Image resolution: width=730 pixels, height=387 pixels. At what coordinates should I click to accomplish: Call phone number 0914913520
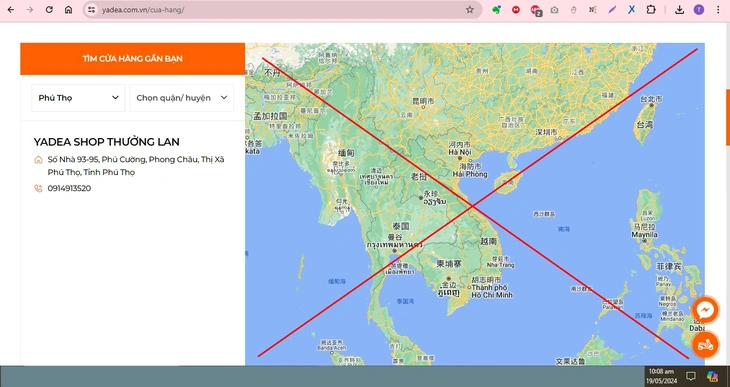click(x=69, y=188)
